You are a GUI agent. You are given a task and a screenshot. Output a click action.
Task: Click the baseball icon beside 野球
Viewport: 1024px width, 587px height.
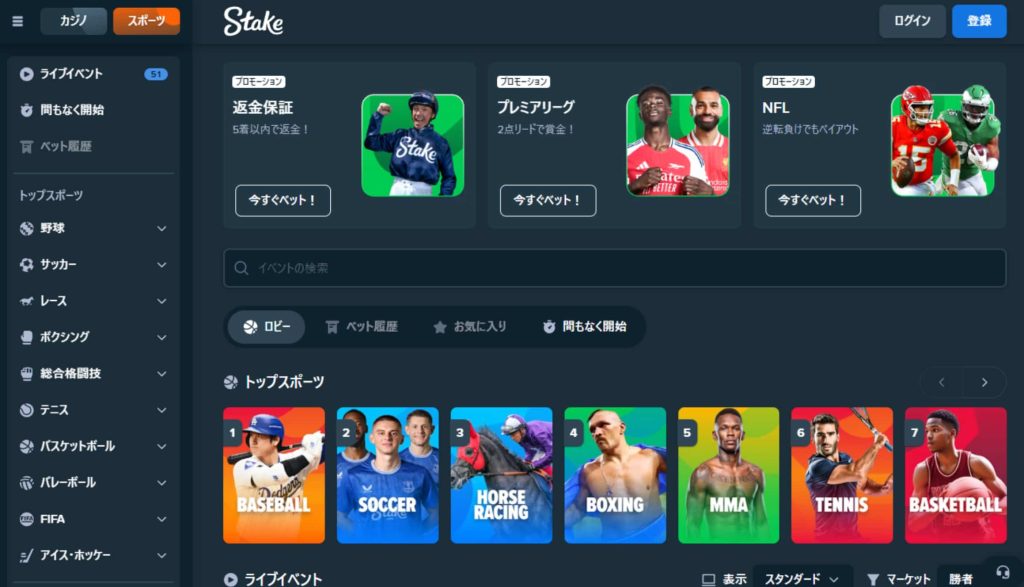point(26,229)
